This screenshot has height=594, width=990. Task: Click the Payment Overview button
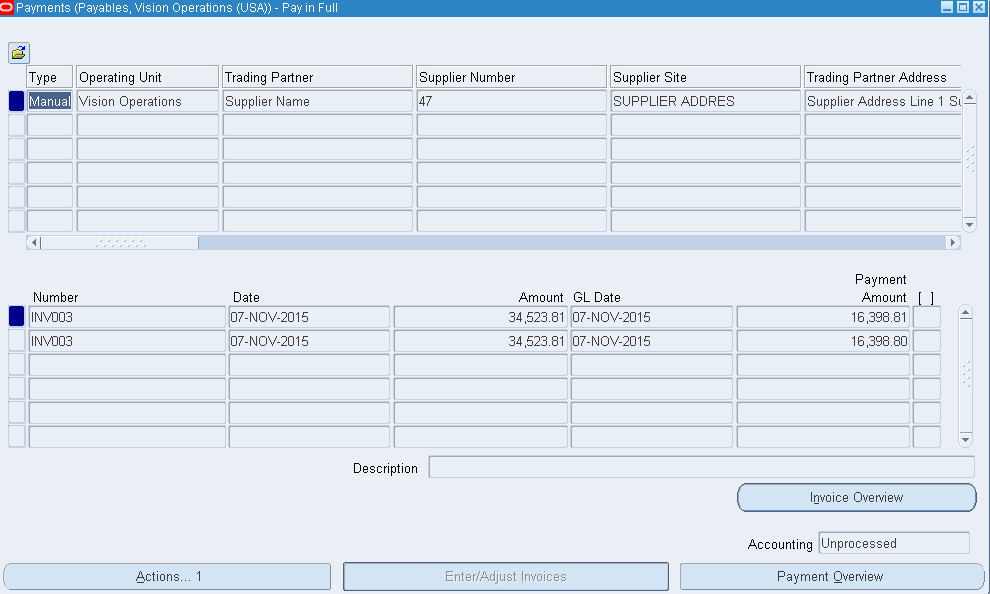[x=831, y=577]
